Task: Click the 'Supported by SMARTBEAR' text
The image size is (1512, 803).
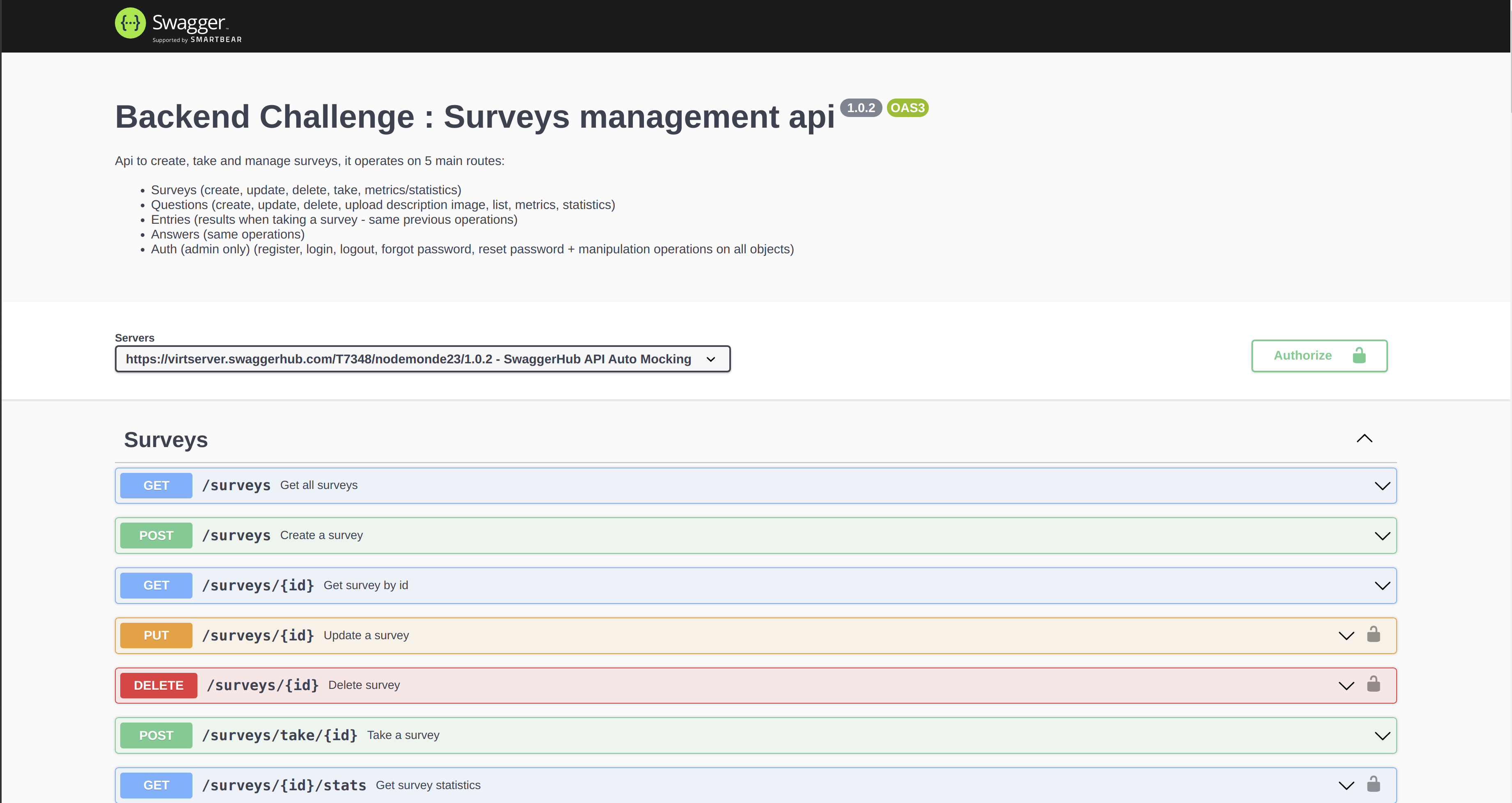Action: pyautogui.click(x=197, y=40)
